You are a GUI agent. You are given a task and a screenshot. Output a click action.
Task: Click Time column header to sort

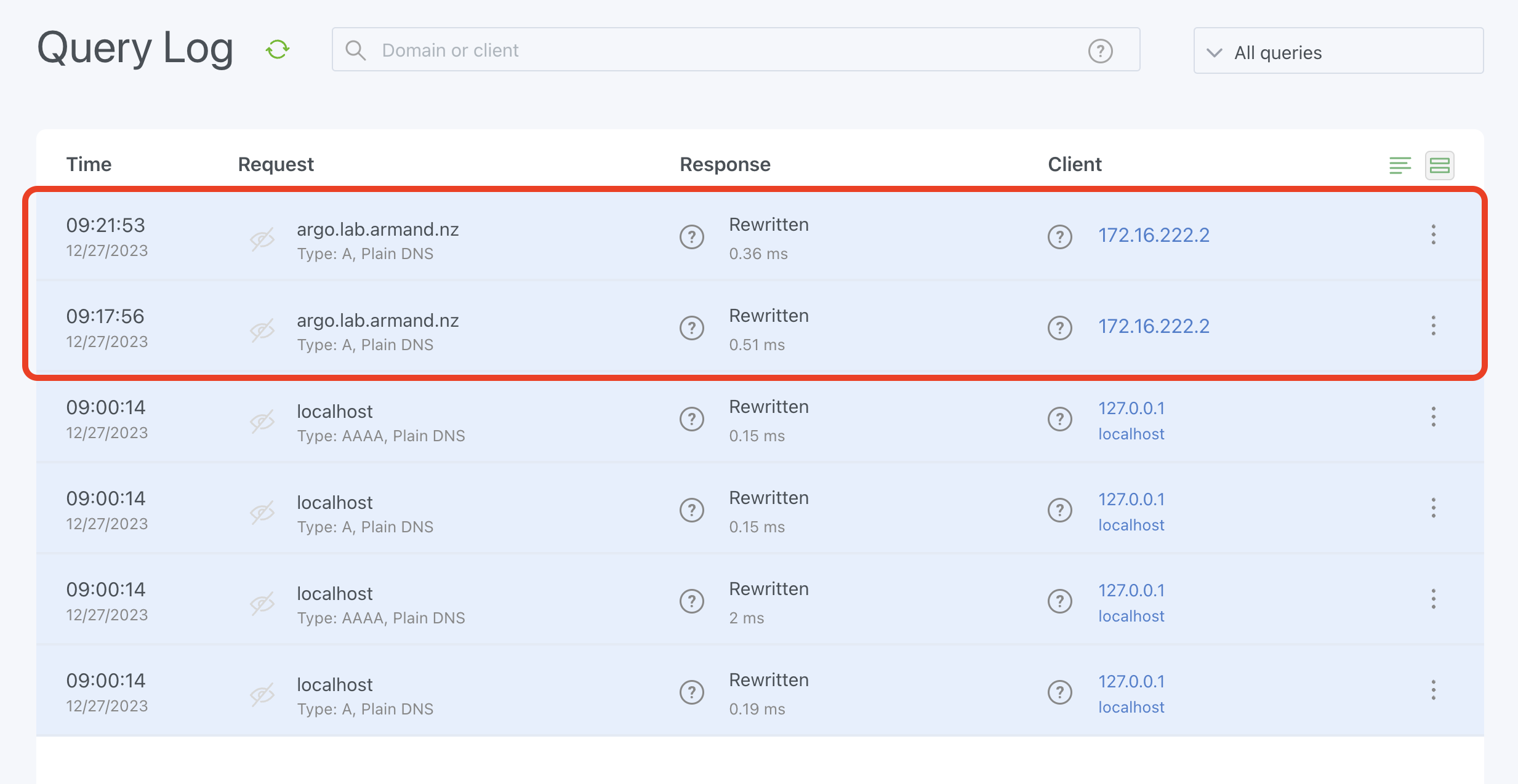coord(88,163)
